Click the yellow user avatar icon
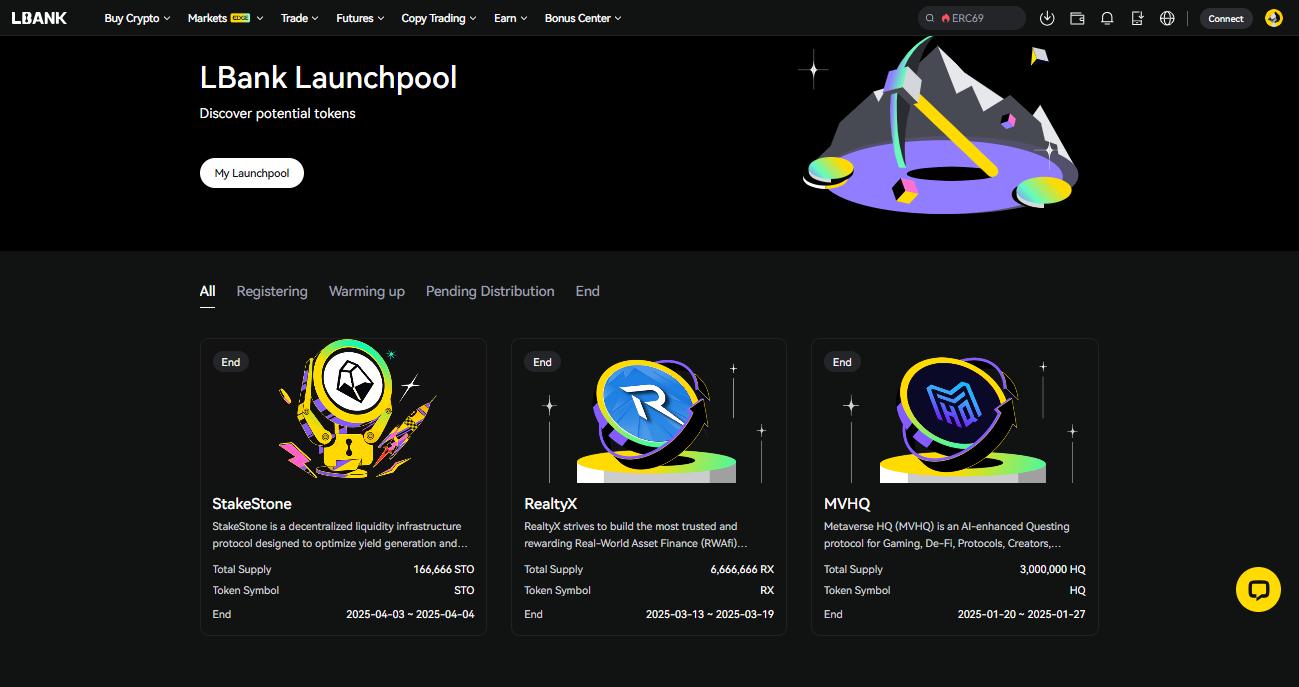 [x=1273, y=18]
